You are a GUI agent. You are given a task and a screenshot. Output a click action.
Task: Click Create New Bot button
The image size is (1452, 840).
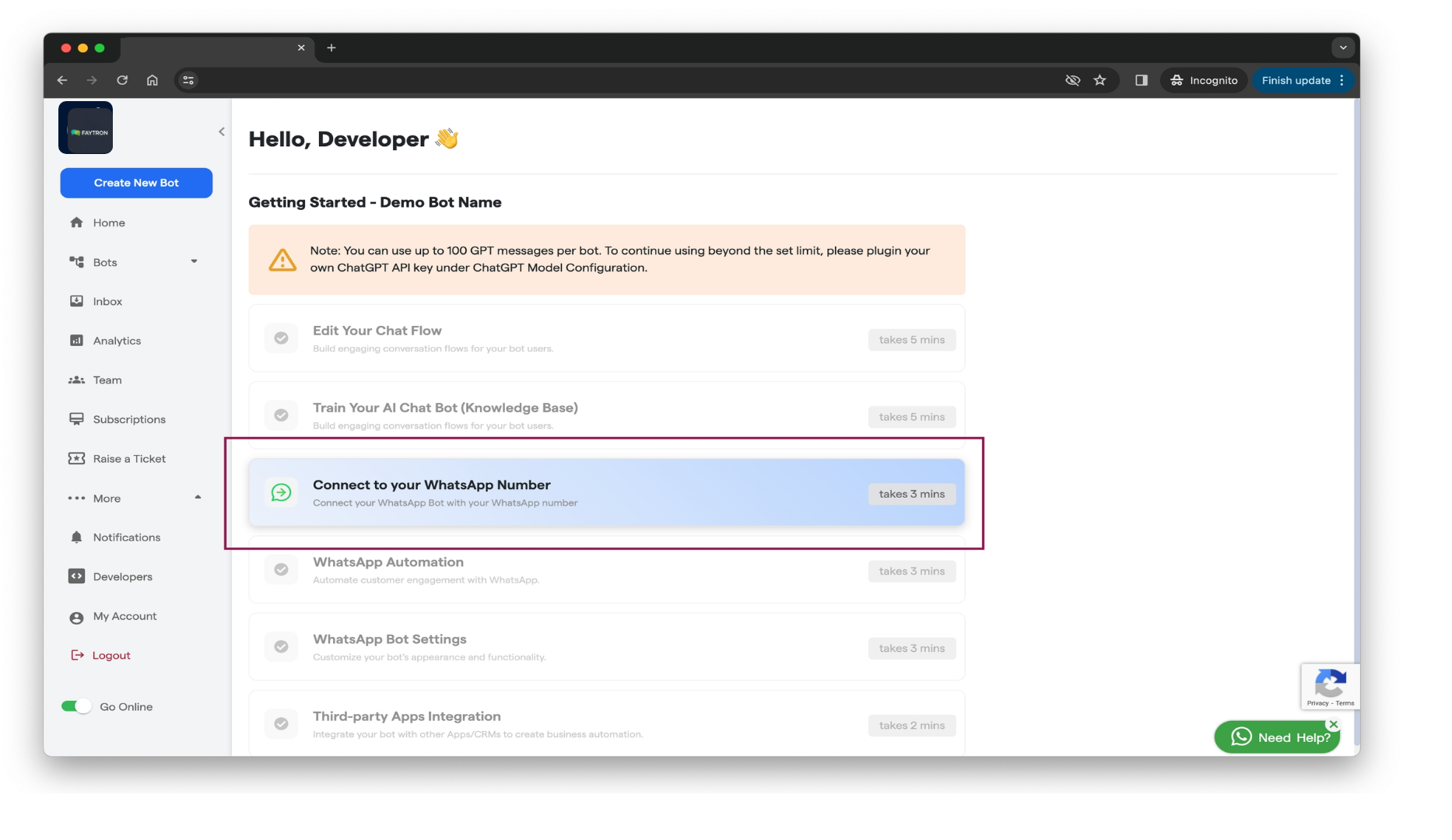coord(136,183)
